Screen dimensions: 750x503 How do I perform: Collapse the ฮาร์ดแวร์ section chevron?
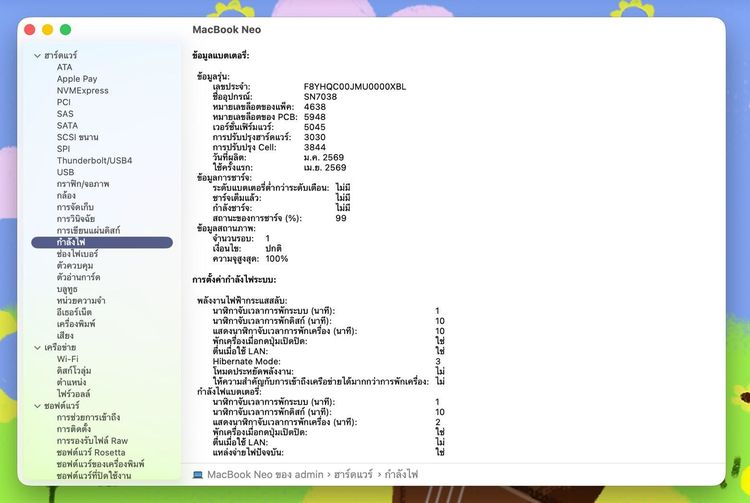37,55
